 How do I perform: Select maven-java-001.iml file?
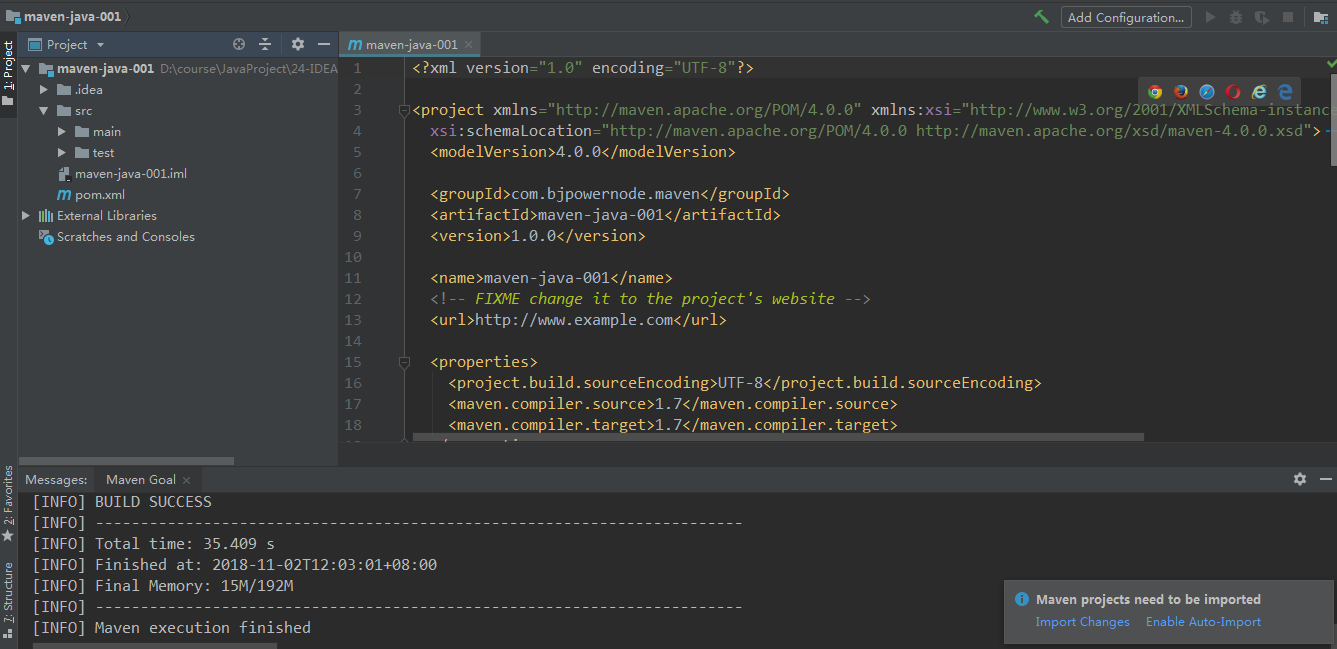click(130, 174)
